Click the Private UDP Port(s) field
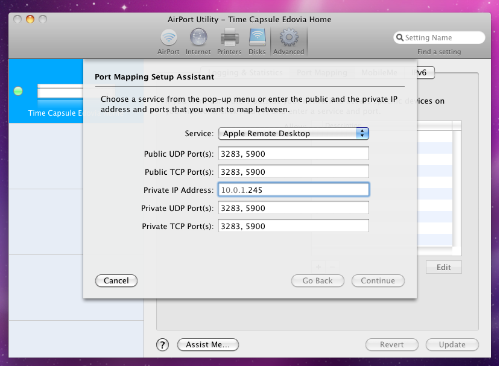This screenshot has height=366, width=500. 293,208
